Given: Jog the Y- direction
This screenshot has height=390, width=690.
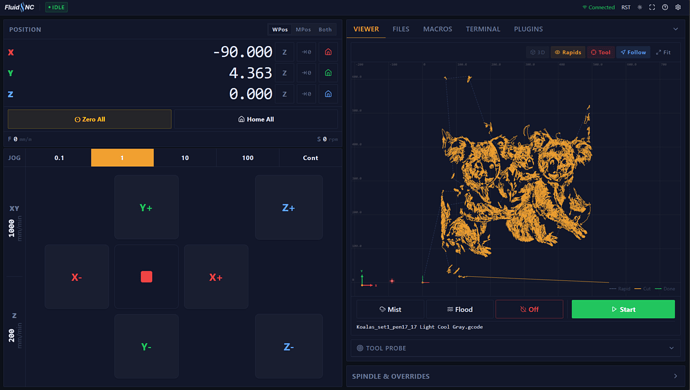Looking at the screenshot, I should pyautogui.click(x=147, y=346).
